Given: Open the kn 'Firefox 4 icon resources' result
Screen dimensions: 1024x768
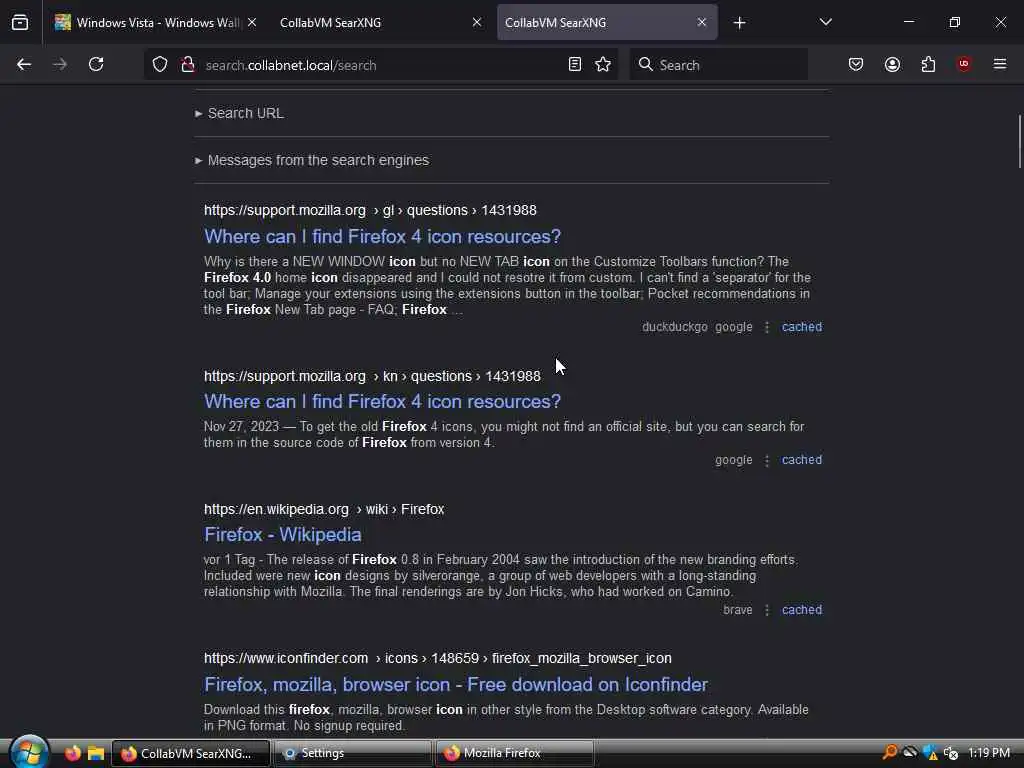Looking at the screenshot, I should click(x=382, y=402).
